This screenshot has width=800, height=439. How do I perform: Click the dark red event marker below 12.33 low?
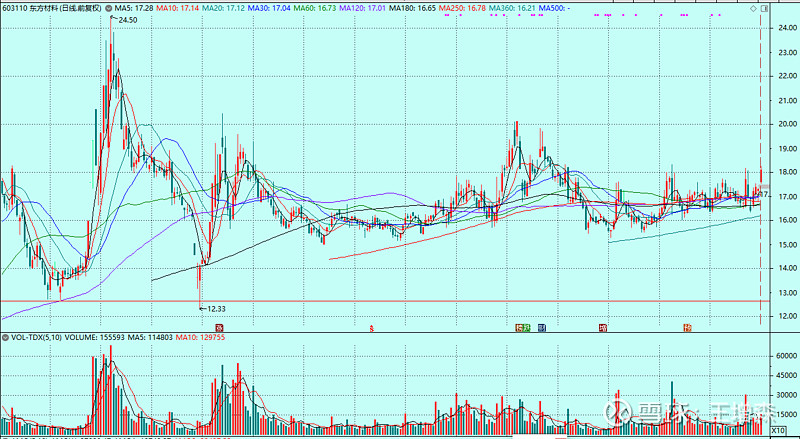point(219,328)
